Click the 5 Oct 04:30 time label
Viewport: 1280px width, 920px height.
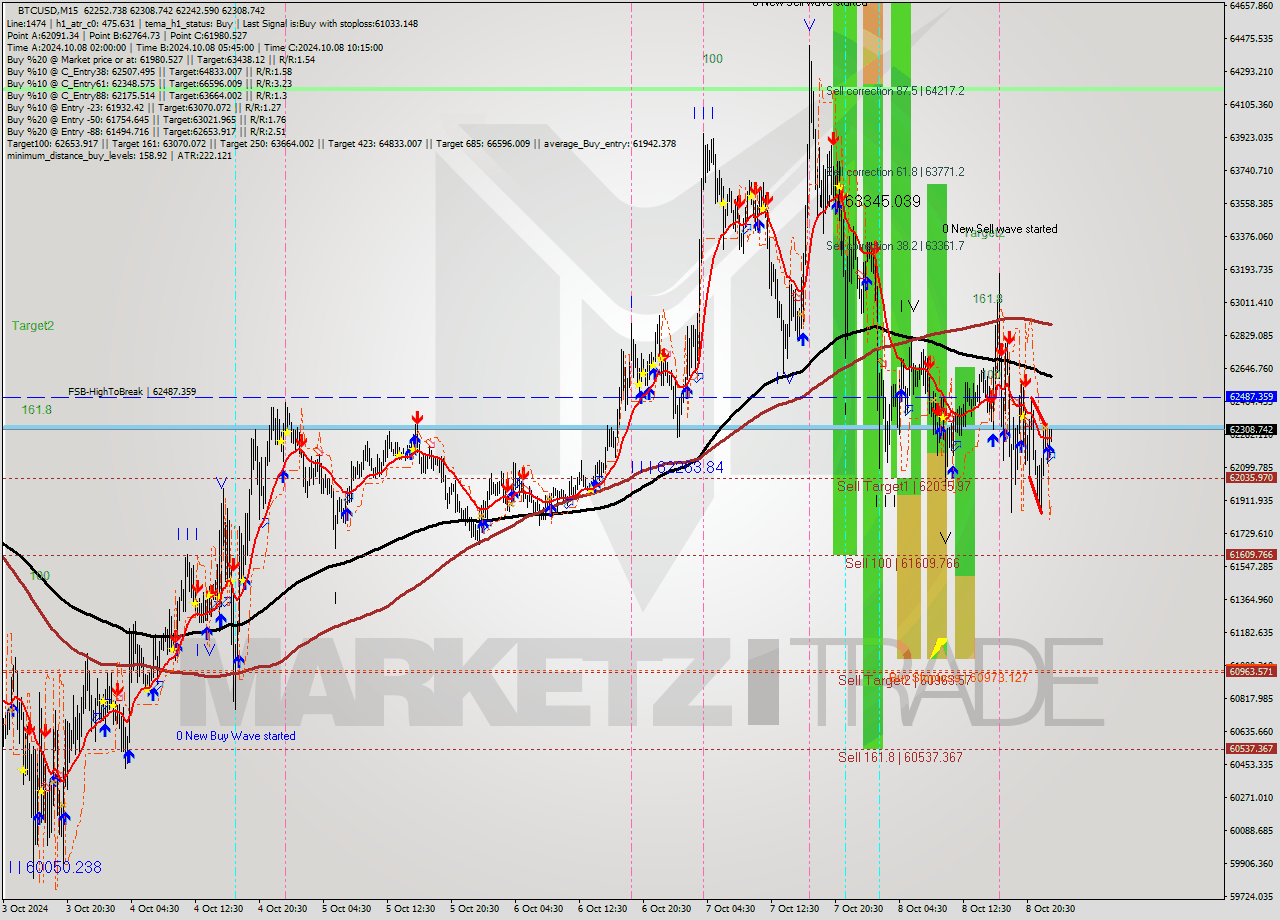click(x=347, y=909)
